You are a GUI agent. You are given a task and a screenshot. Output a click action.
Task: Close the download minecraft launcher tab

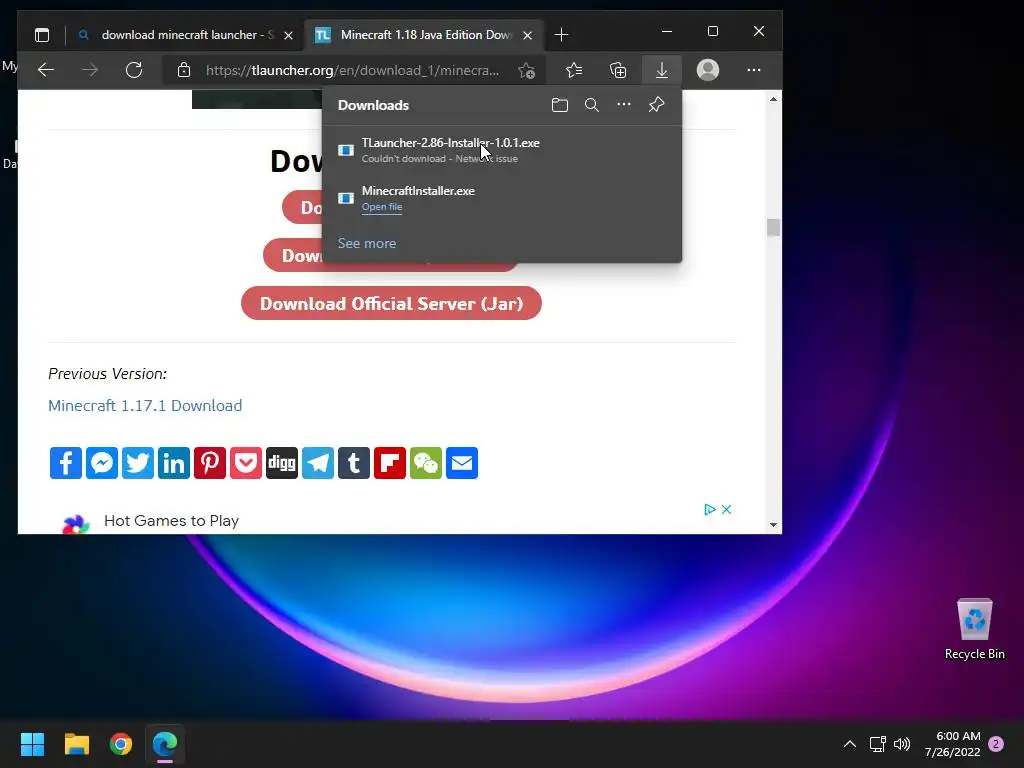pos(288,35)
